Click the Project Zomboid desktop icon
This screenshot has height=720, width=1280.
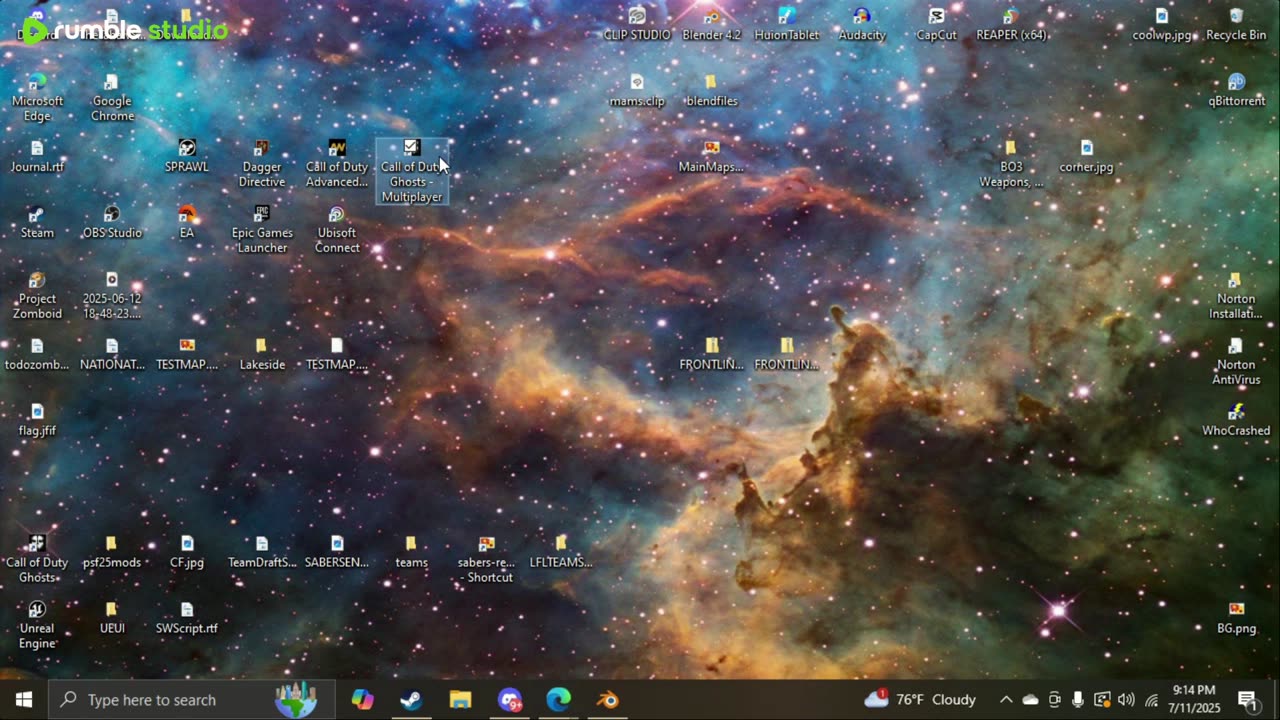click(x=37, y=296)
